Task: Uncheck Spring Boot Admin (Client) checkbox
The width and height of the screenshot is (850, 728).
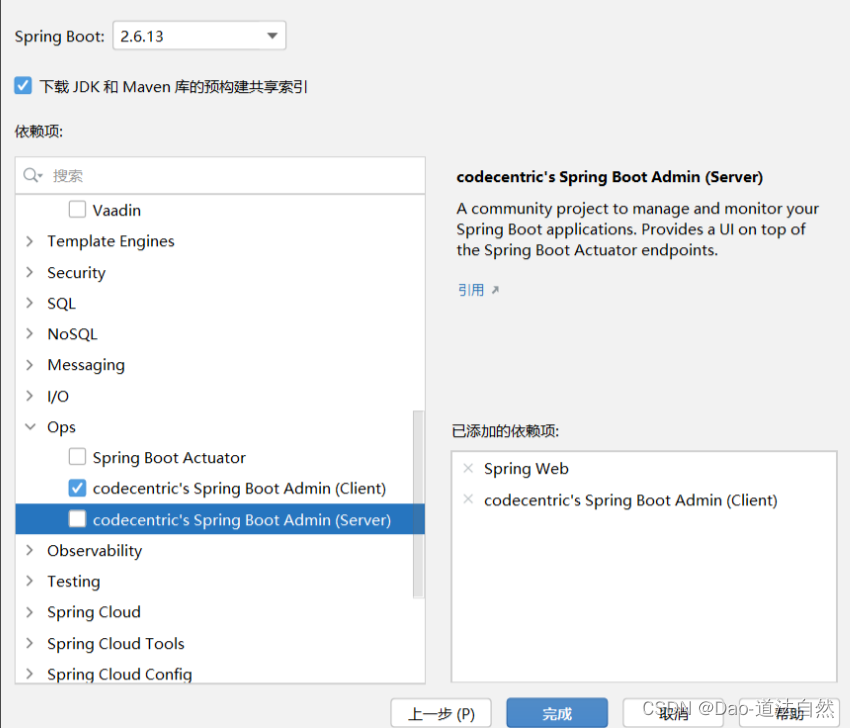Action: click(x=77, y=488)
